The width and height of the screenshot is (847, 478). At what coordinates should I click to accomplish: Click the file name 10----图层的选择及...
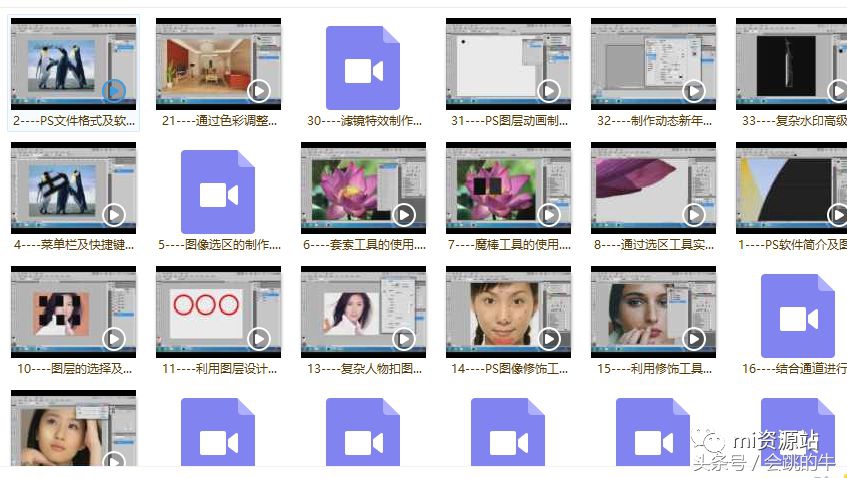click(75, 369)
